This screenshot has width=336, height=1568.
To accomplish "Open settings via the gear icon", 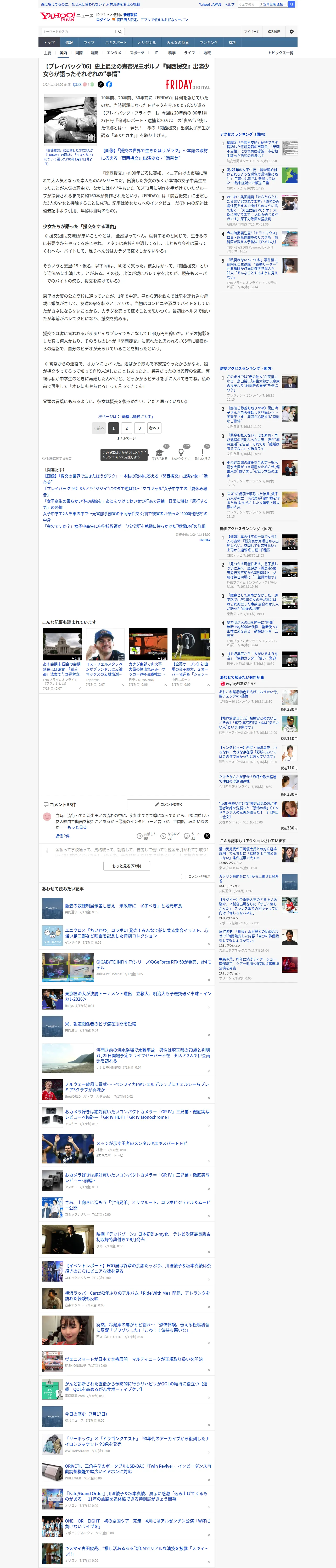I will click(292, 32).
